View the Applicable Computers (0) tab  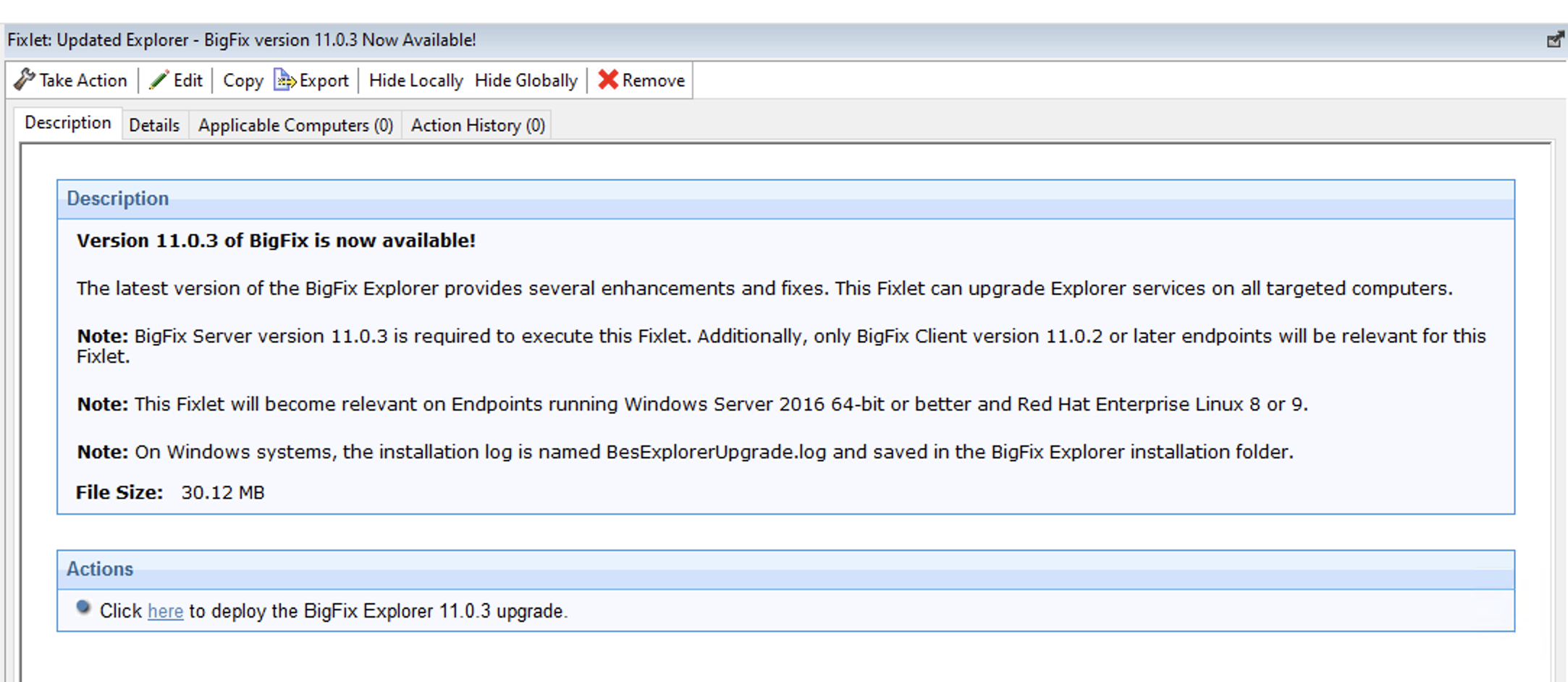tap(295, 125)
